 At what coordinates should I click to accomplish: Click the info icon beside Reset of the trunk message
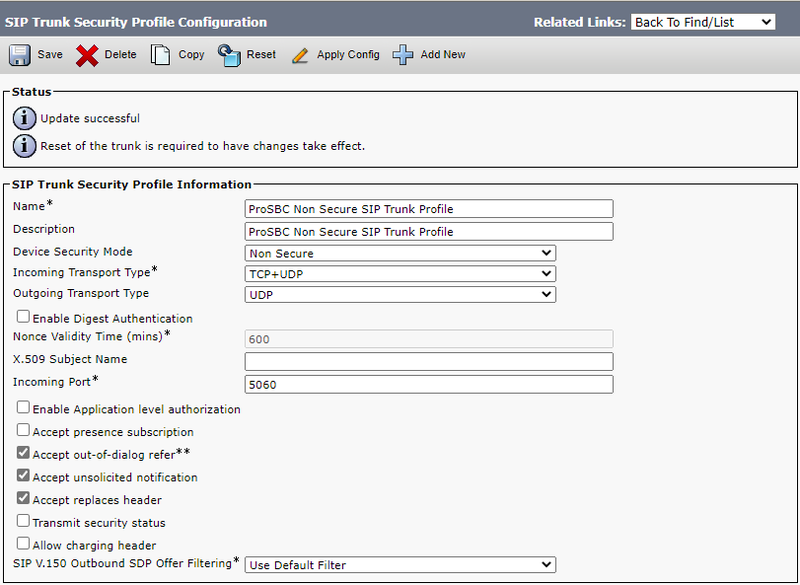pos(24,146)
